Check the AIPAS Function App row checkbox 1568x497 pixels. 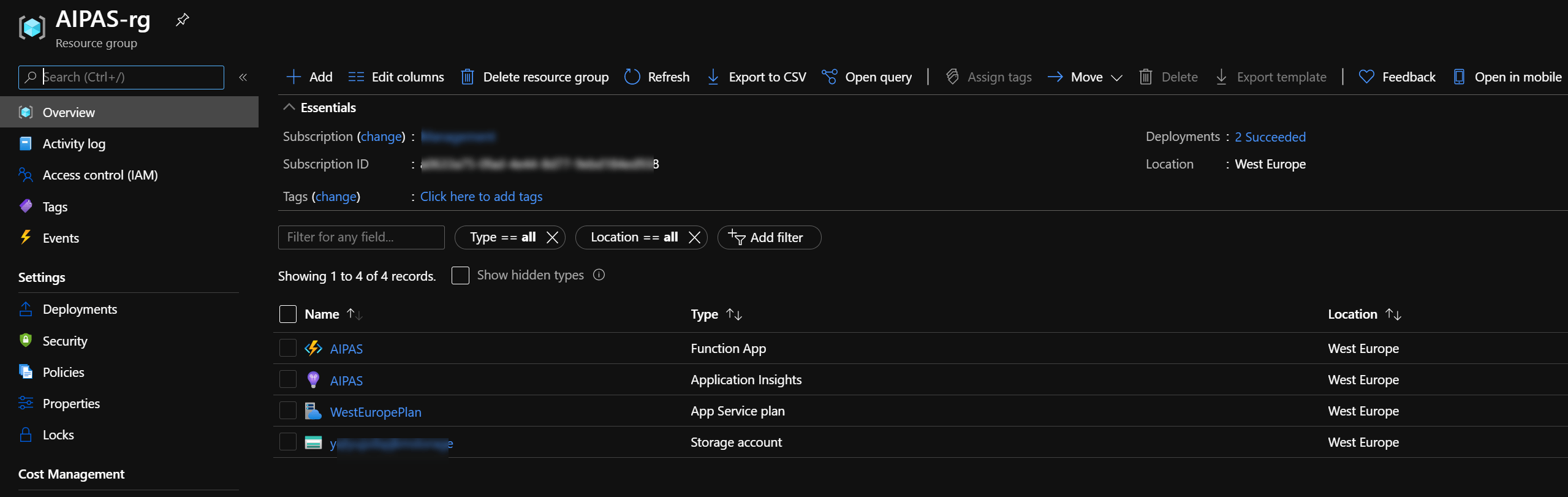click(288, 348)
